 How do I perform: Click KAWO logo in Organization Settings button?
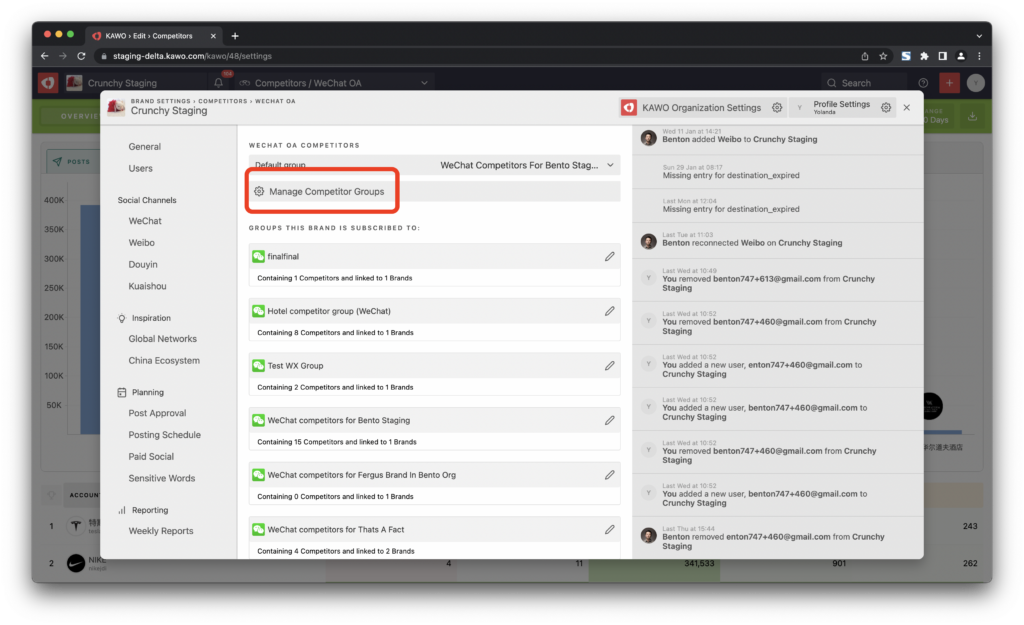(x=629, y=108)
